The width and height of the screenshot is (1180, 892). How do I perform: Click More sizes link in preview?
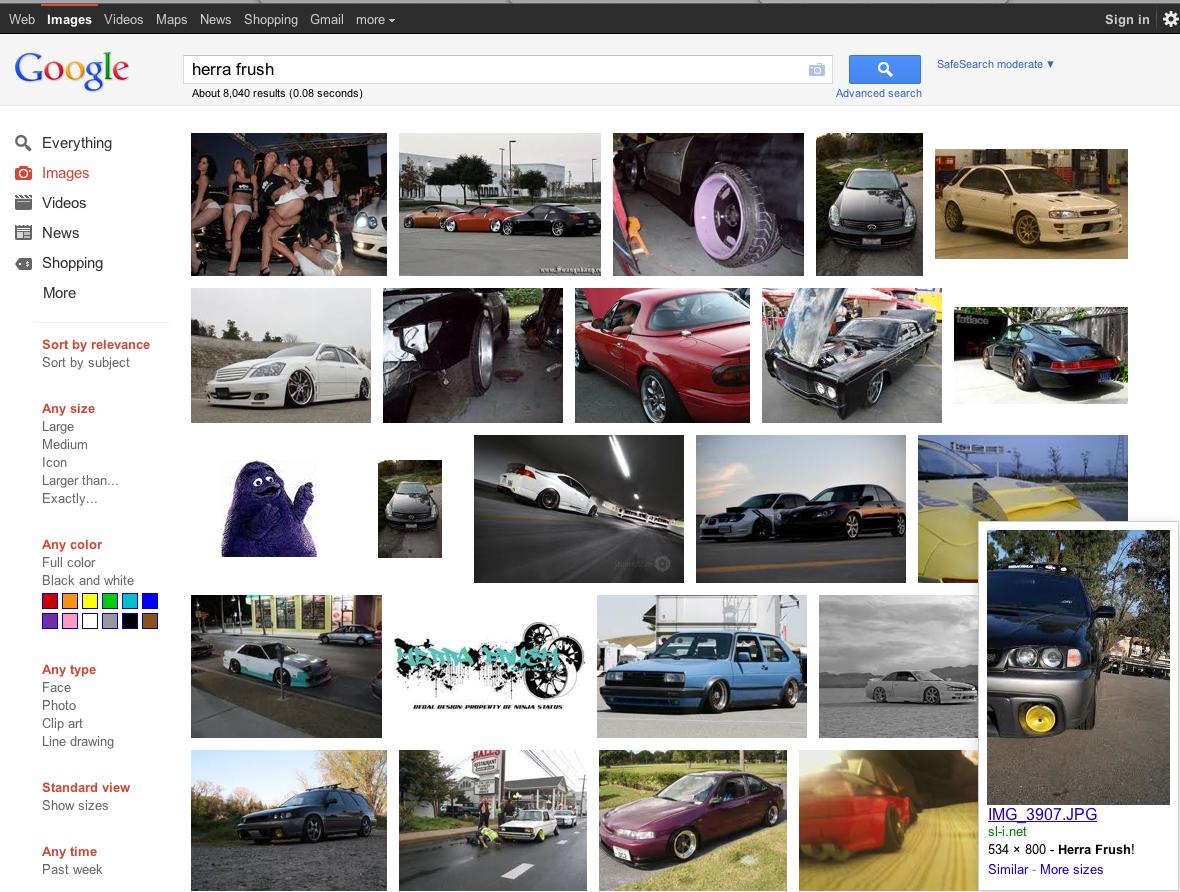click(x=1072, y=869)
